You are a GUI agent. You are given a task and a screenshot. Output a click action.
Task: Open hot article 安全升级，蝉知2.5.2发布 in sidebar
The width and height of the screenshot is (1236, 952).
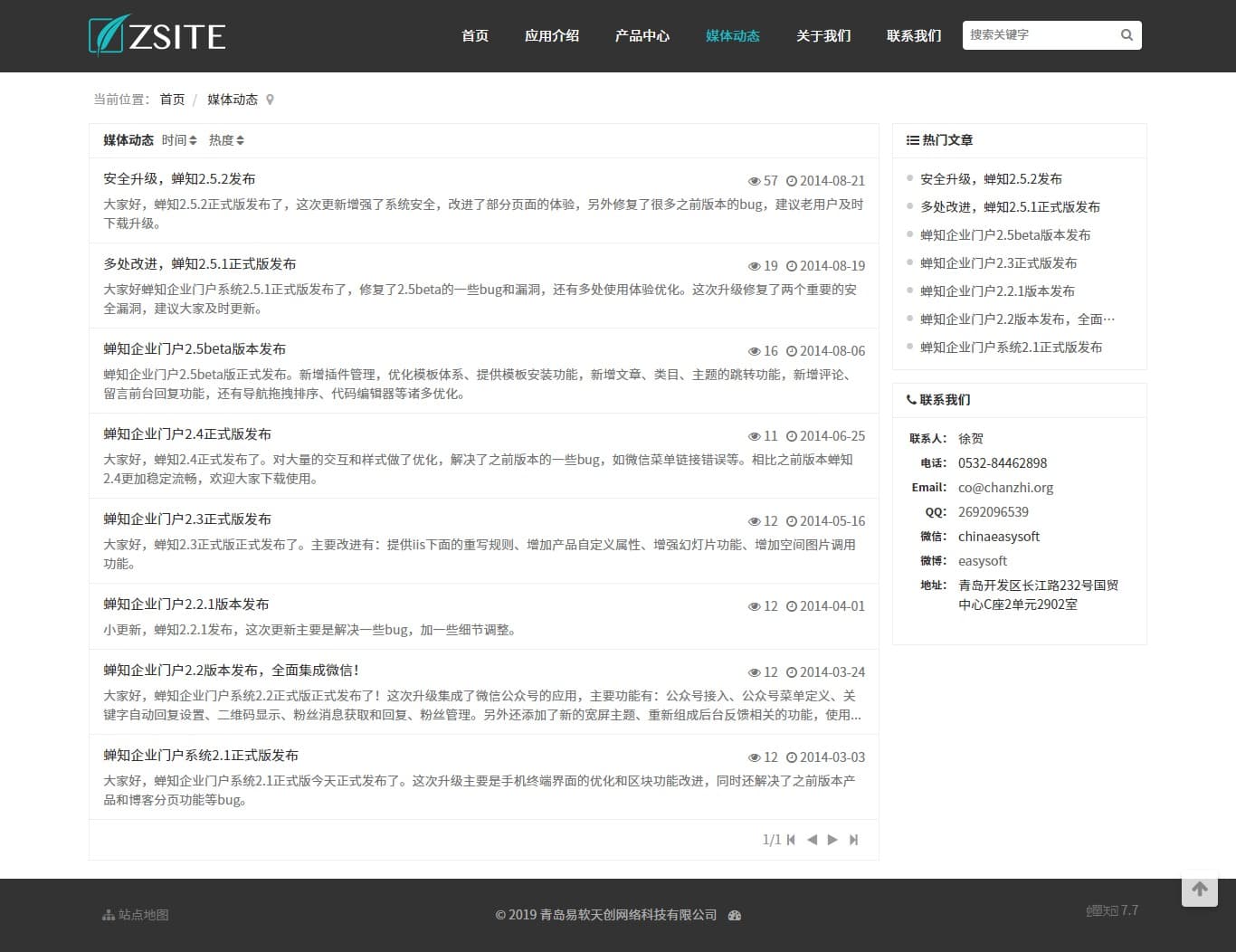click(x=991, y=179)
